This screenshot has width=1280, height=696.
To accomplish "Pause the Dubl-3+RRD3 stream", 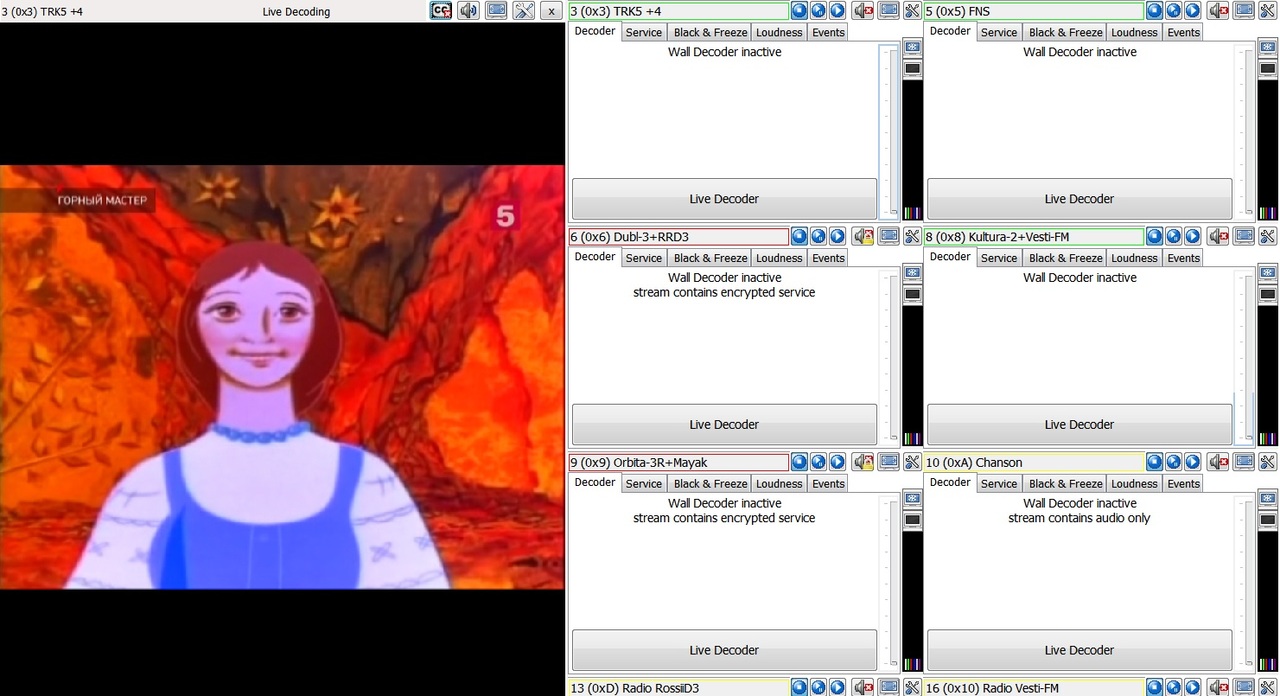I will click(818, 237).
